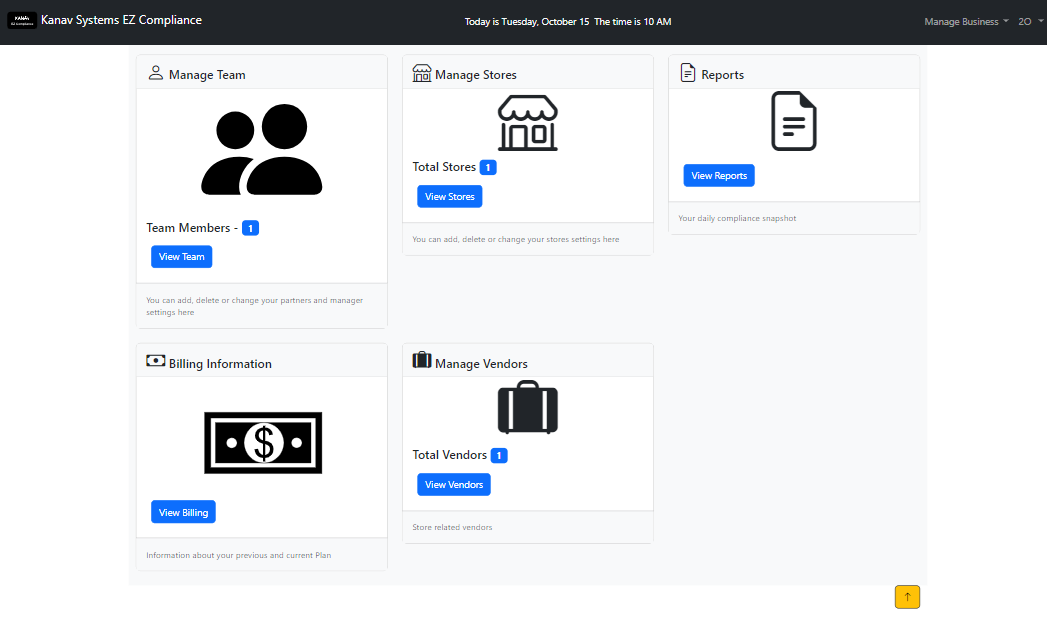This screenshot has width=1047, height=638.
Task: Click the briefcase icon beside Manage Vendors
Action: [x=421, y=359]
